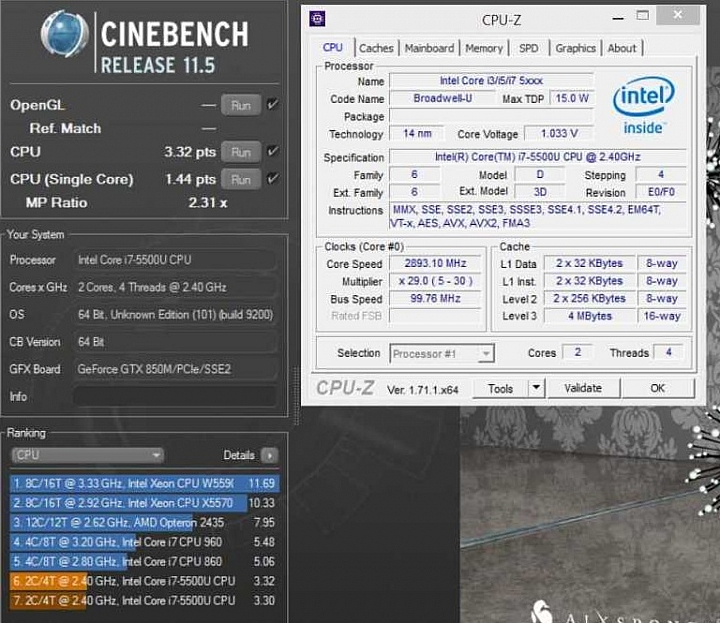Select ranking row i7-5500U scoring 3.30
This screenshot has height=623, width=720.
pyautogui.click(x=144, y=601)
